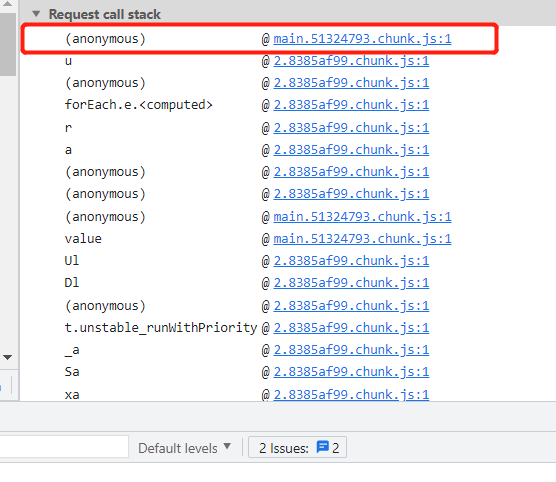
Task: Open the main chunk link for value
Action: (362, 239)
